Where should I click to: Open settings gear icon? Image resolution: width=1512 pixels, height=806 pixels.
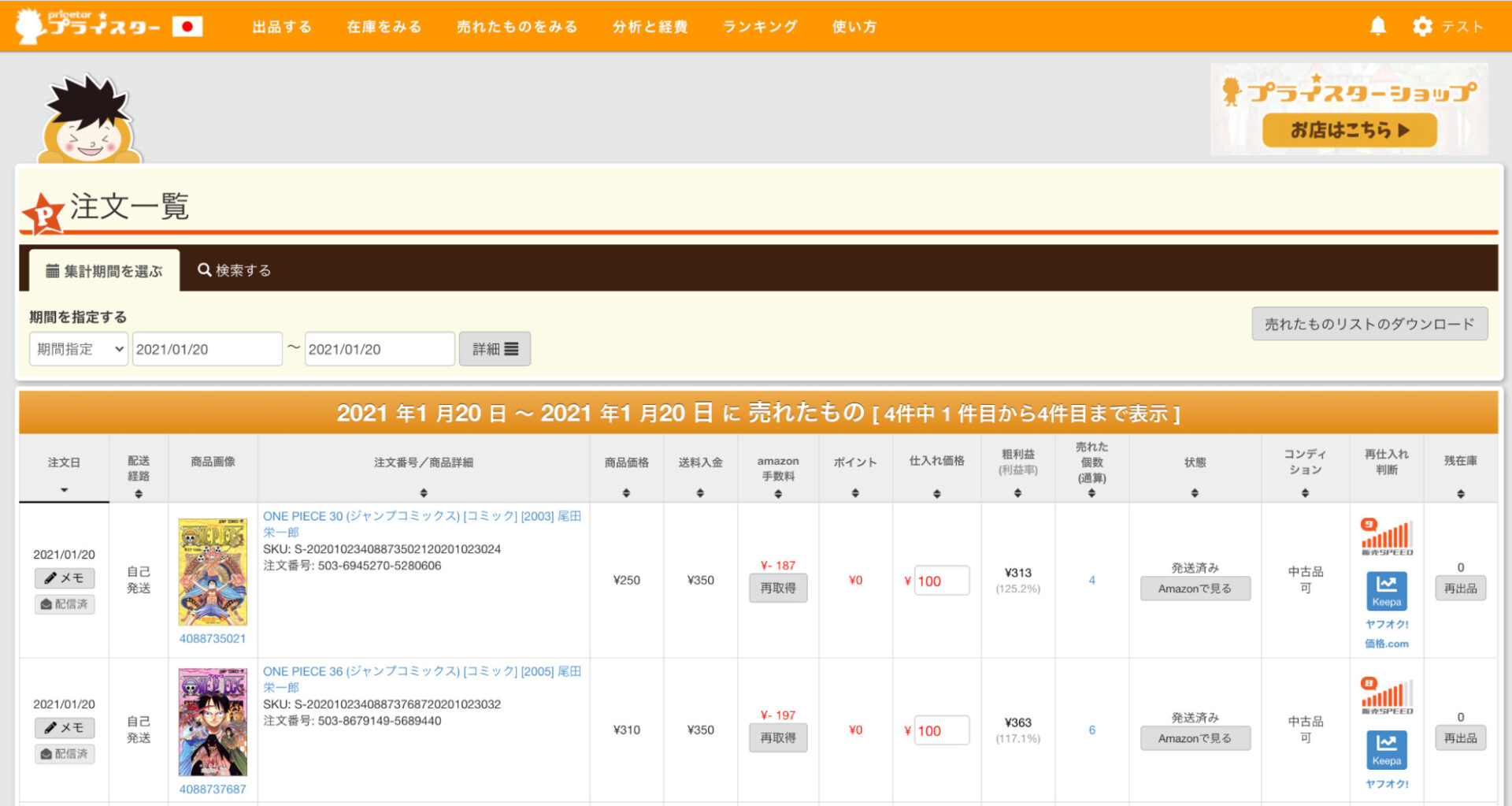(1422, 26)
